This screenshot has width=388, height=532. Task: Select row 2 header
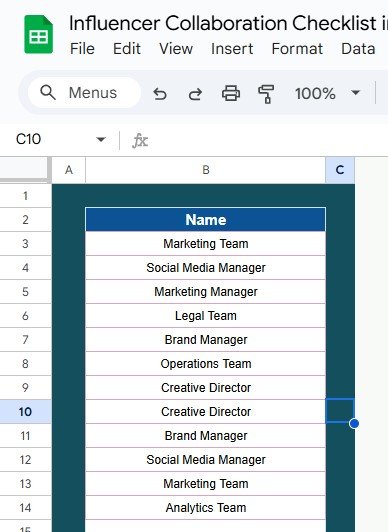[25, 220]
